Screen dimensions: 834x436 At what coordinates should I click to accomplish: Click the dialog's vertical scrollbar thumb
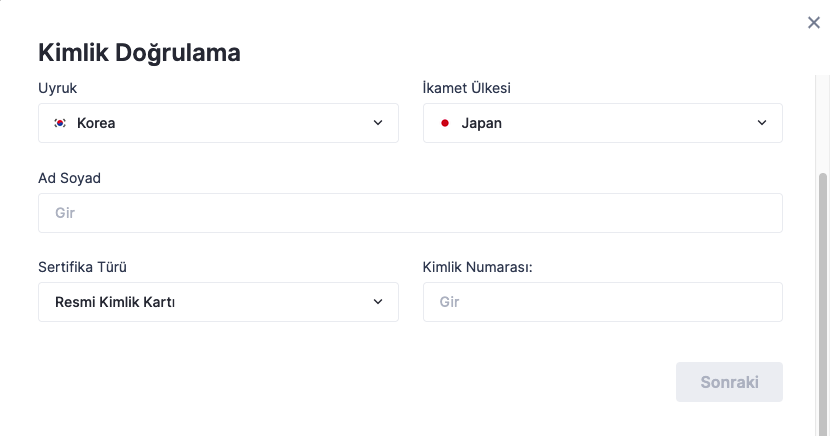coord(823,300)
